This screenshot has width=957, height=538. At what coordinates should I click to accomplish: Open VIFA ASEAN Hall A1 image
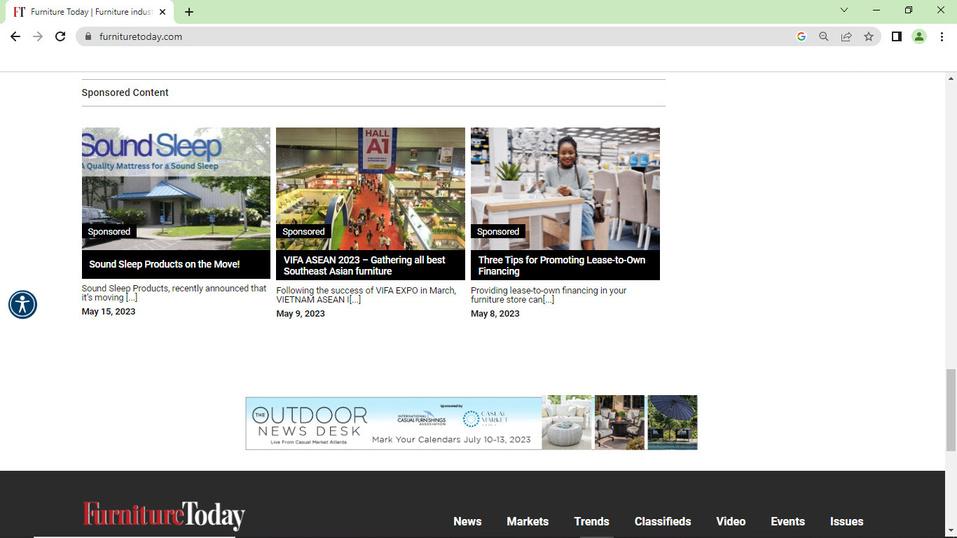(x=370, y=189)
